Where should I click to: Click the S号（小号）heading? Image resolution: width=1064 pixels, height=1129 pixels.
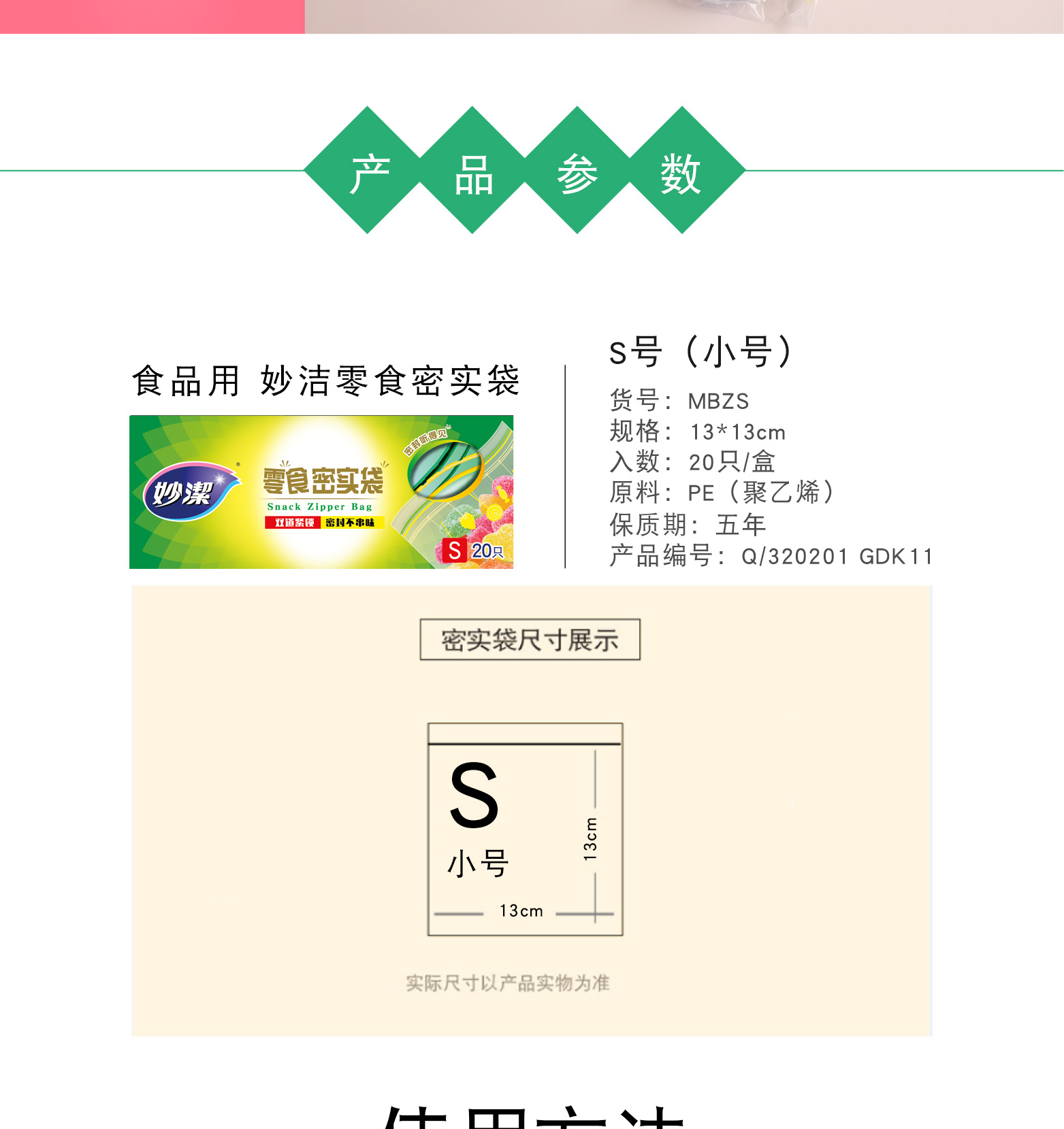click(701, 352)
